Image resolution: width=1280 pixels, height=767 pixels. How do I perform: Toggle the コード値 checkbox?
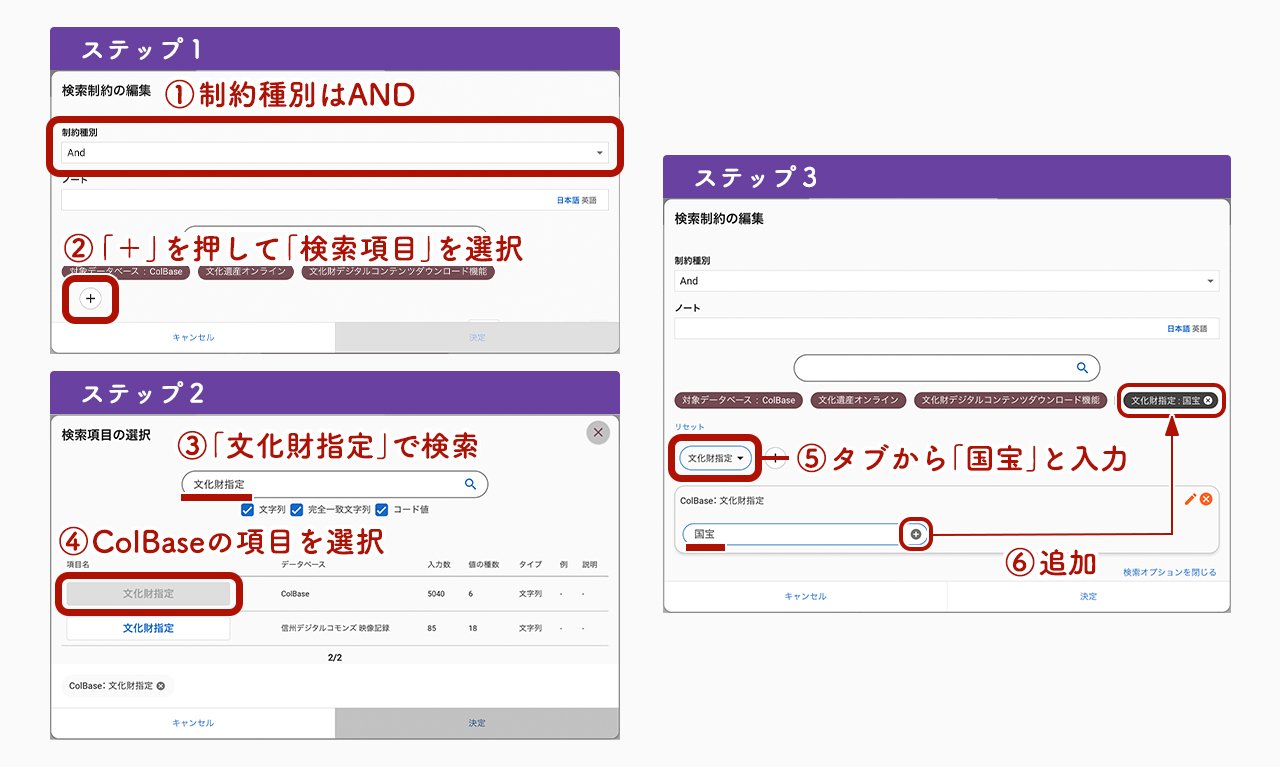click(381, 509)
